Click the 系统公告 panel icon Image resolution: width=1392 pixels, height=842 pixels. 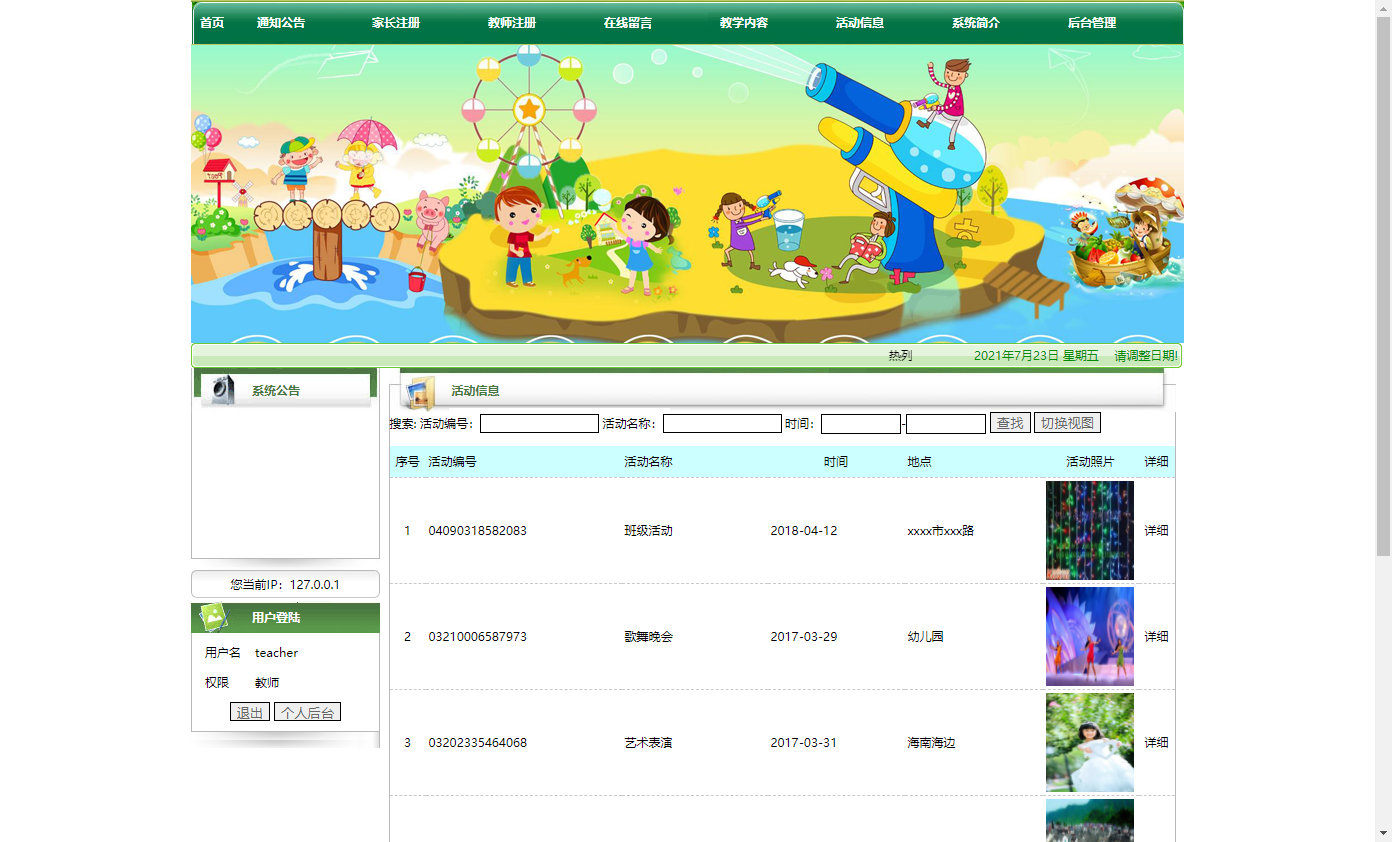[222, 390]
